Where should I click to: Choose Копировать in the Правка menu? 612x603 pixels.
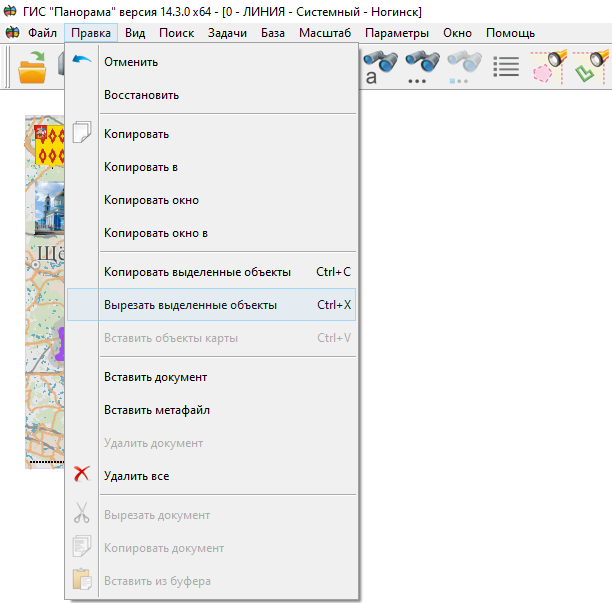pyautogui.click(x=136, y=134)
